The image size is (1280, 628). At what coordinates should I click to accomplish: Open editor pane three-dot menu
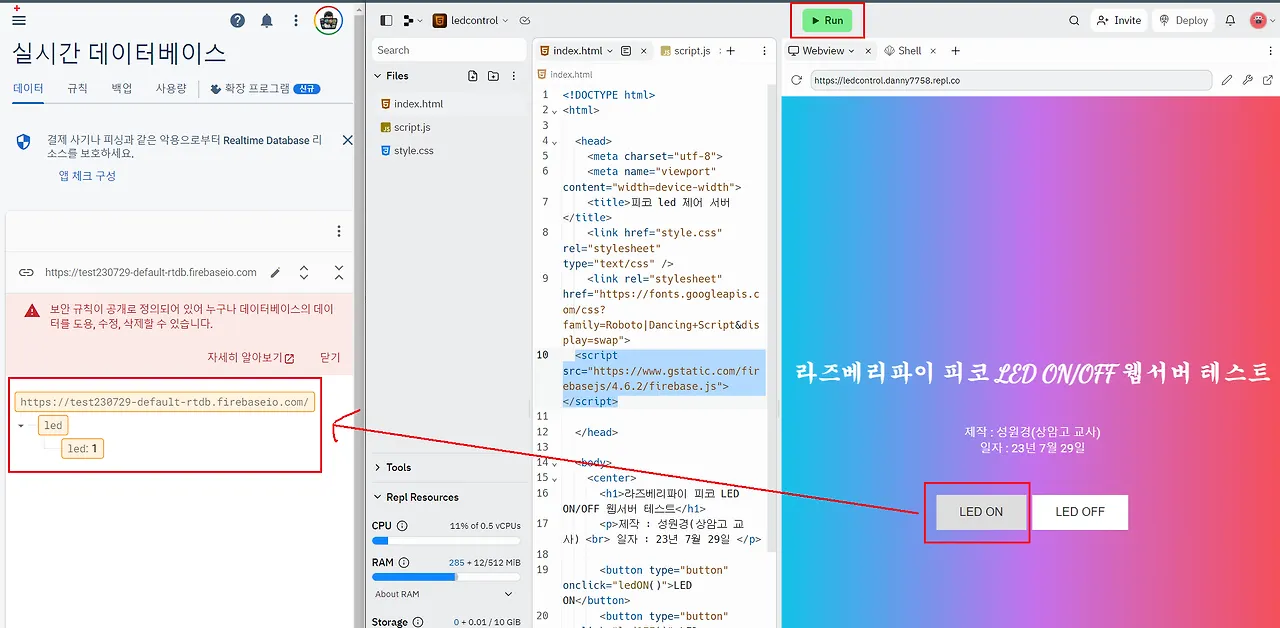point(766,51)
